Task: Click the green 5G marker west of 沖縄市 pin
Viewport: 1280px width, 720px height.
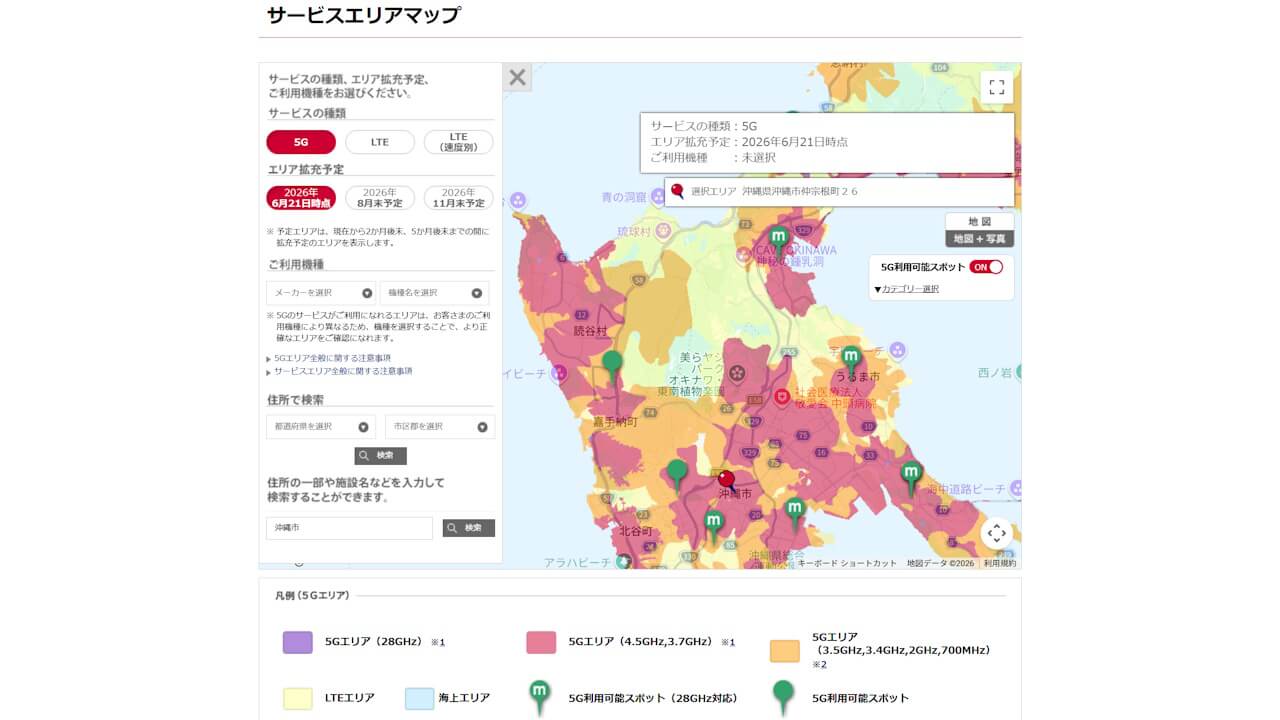Action: pyautogui.click(x=677, y=474)
